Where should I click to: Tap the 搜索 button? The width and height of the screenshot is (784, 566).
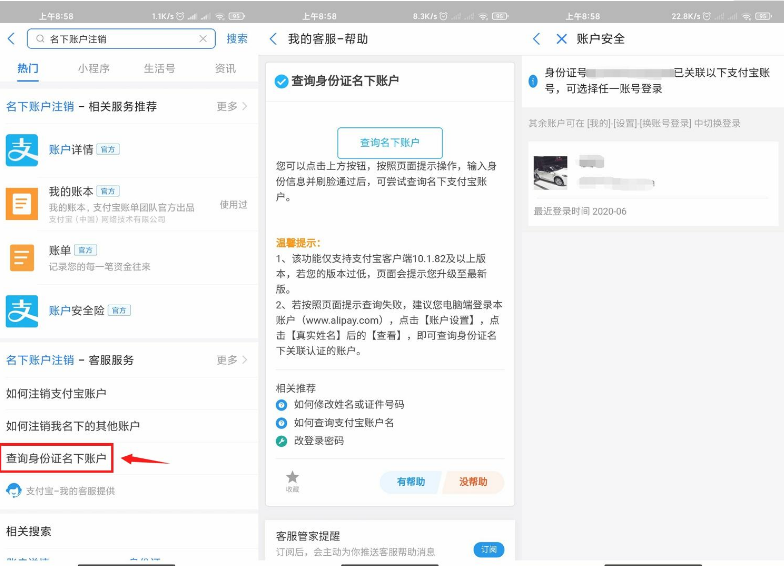(x=237, y=38)
